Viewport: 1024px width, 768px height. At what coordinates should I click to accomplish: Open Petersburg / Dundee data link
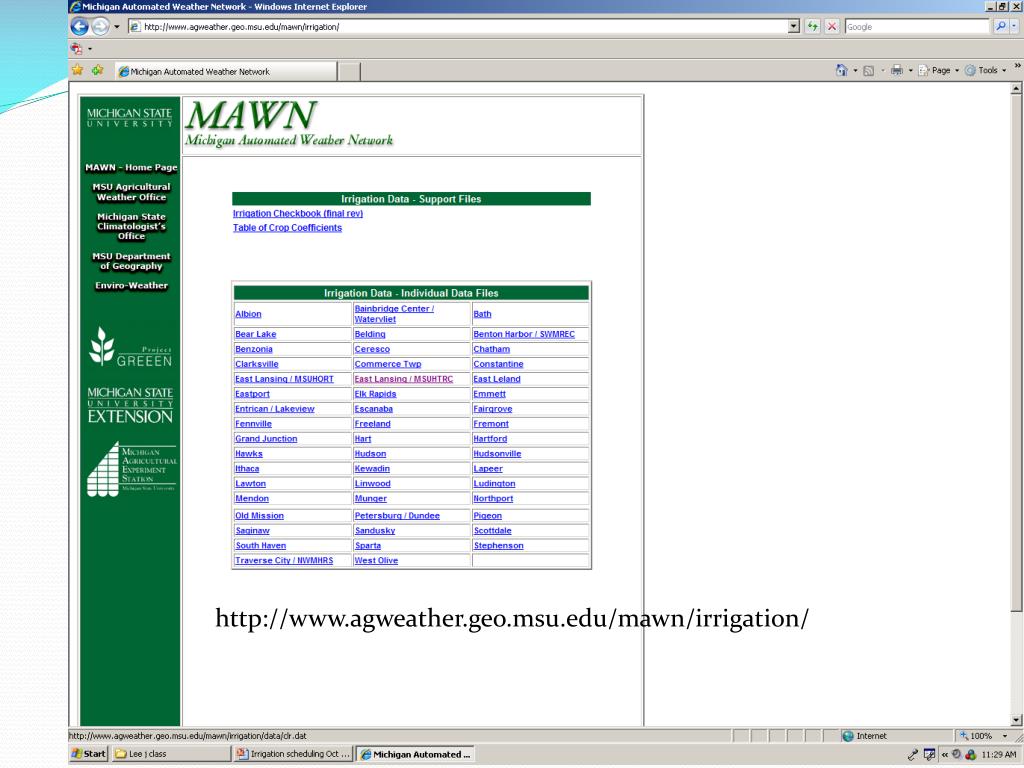pos(397,517)
